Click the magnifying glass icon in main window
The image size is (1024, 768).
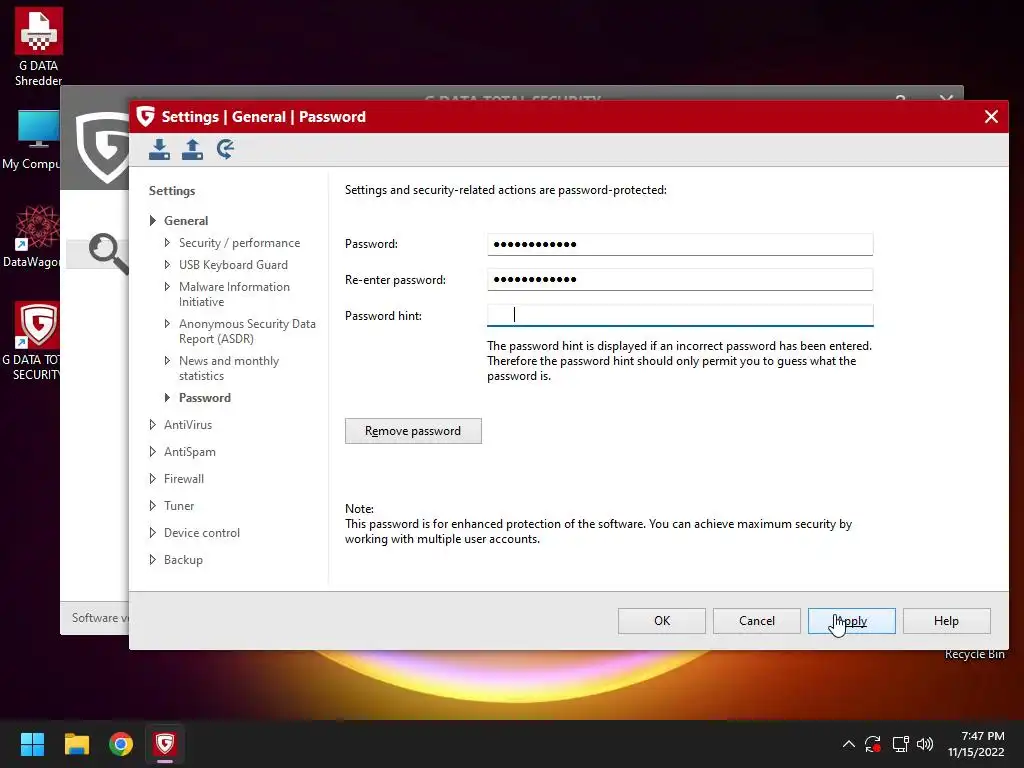tap(108, 252)
